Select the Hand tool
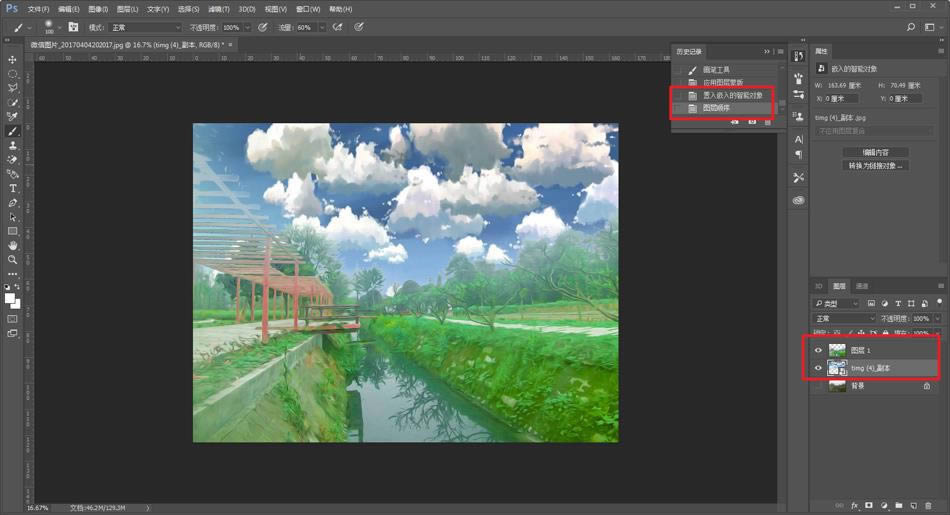The image size is (950, 515). (x=13, y=245)
